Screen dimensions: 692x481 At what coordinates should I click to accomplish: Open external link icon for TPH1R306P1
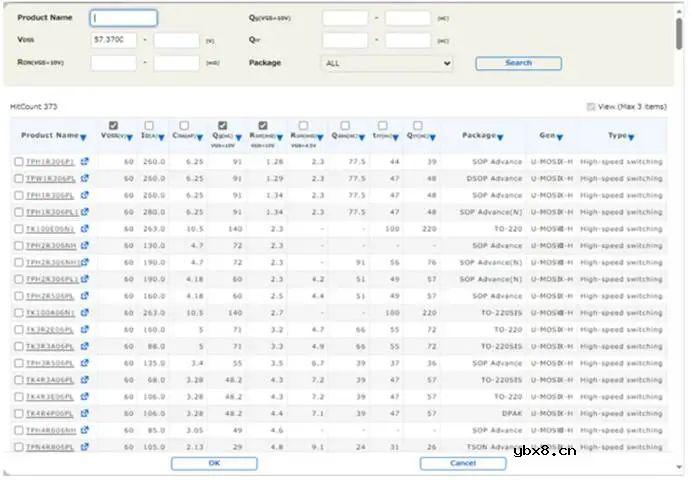coord(85,161)
